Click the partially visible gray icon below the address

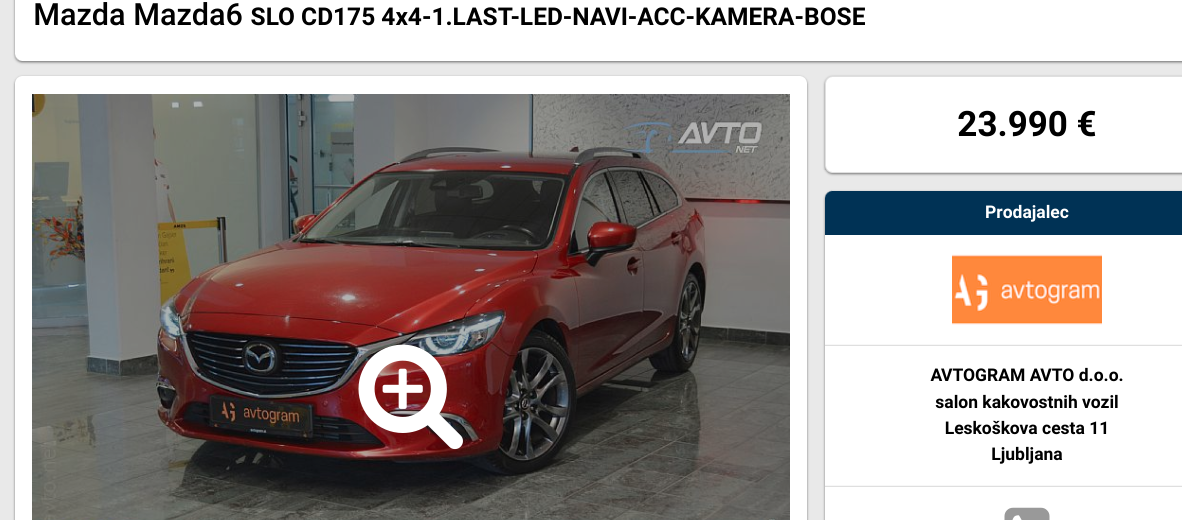pos(1026,514)
